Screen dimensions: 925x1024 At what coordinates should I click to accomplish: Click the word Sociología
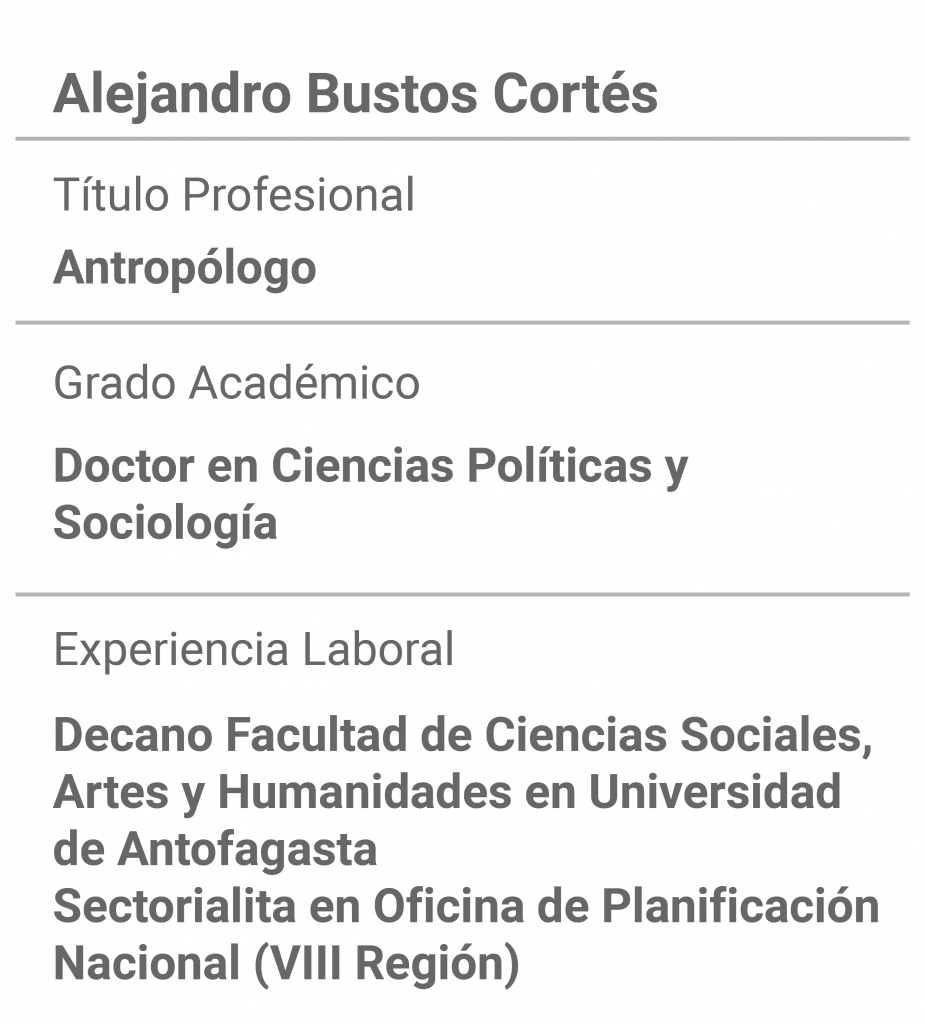(x=165, y=524)
